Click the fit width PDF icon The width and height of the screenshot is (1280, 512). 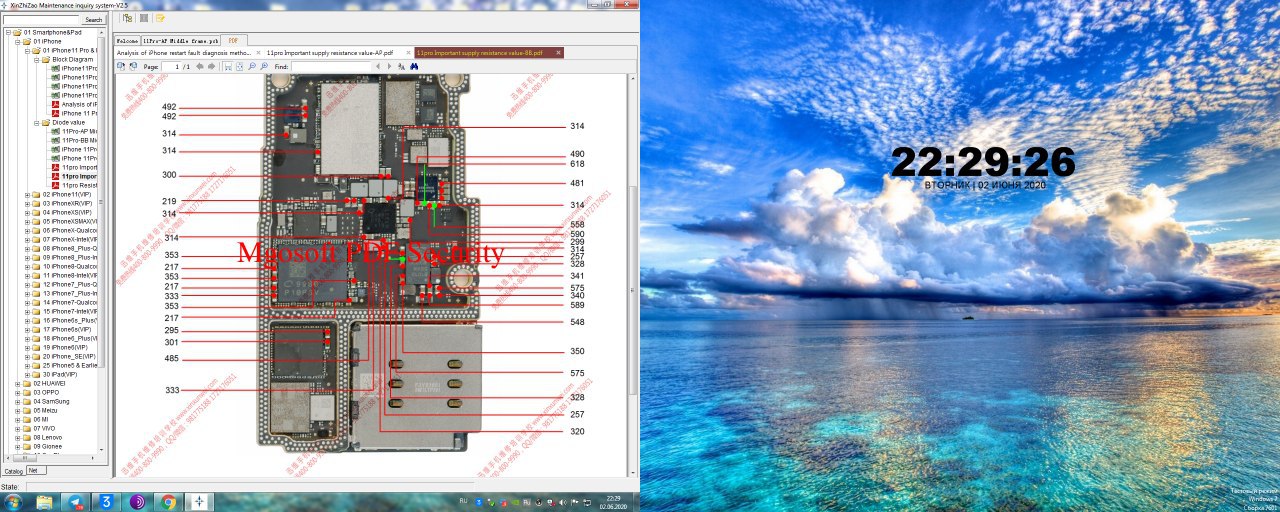[x=228, y=66]
